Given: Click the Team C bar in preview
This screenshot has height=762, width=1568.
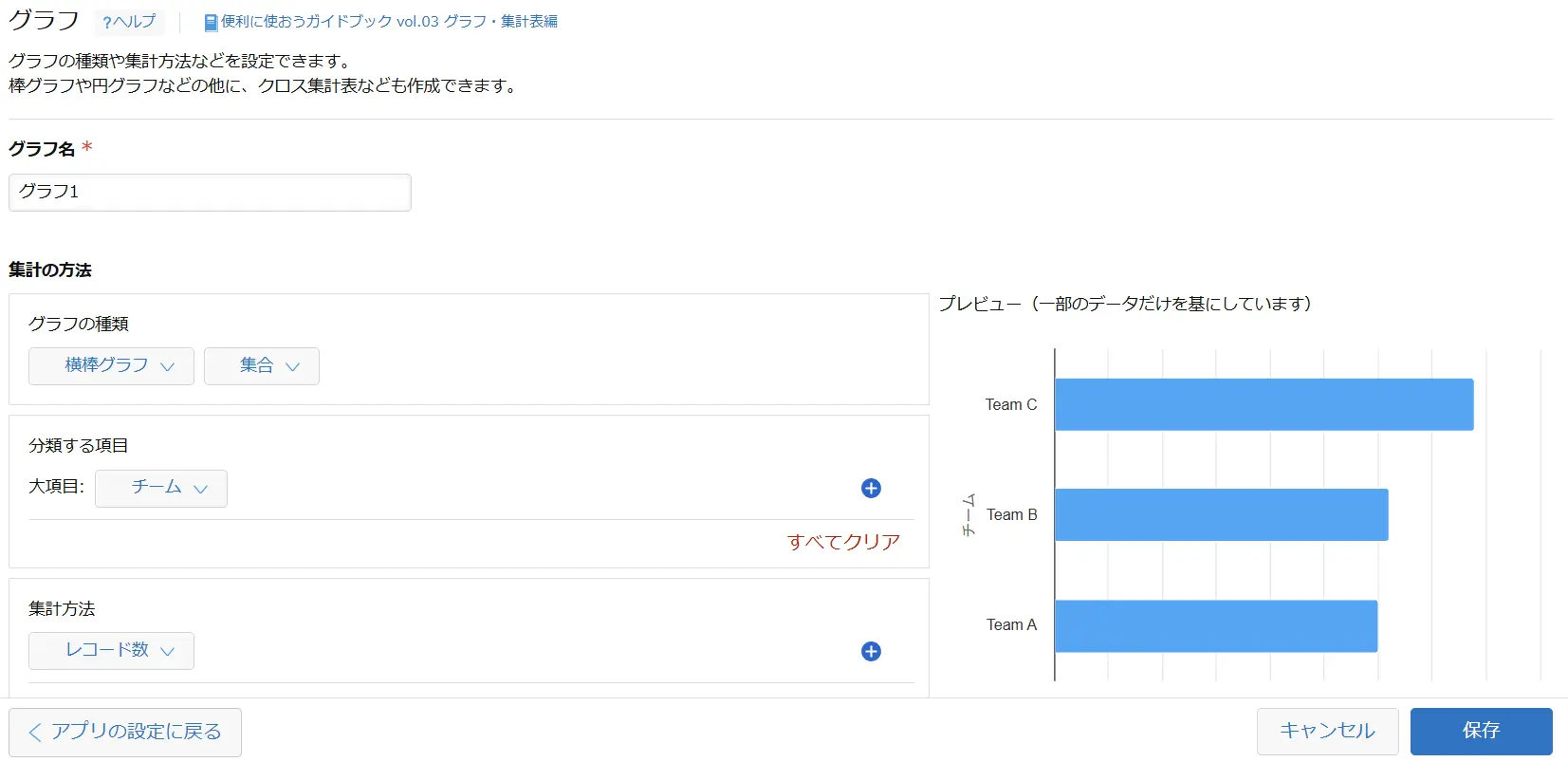Looking at the screenshot, I should point(1264,404).
